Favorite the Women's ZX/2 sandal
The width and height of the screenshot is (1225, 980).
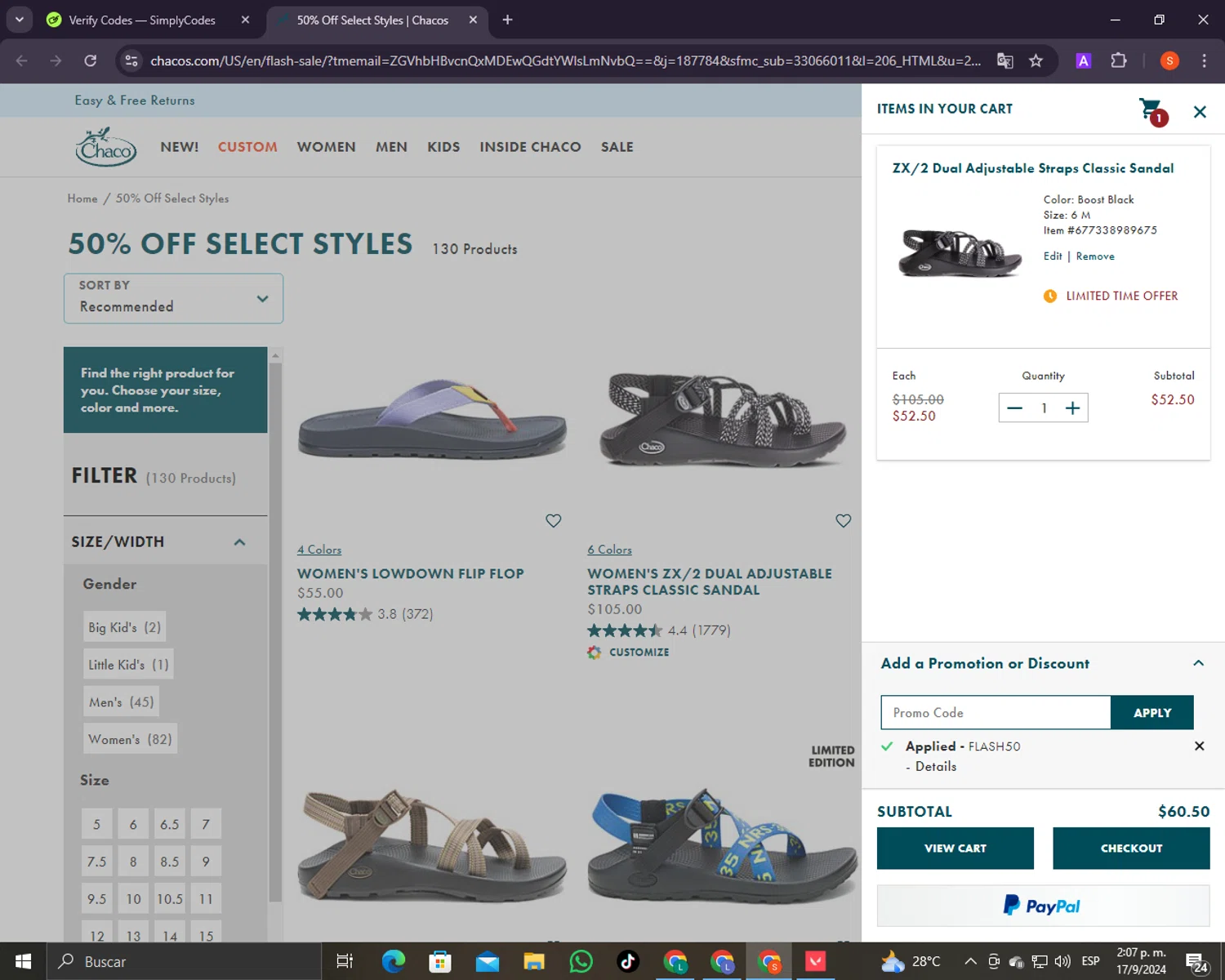844,520
